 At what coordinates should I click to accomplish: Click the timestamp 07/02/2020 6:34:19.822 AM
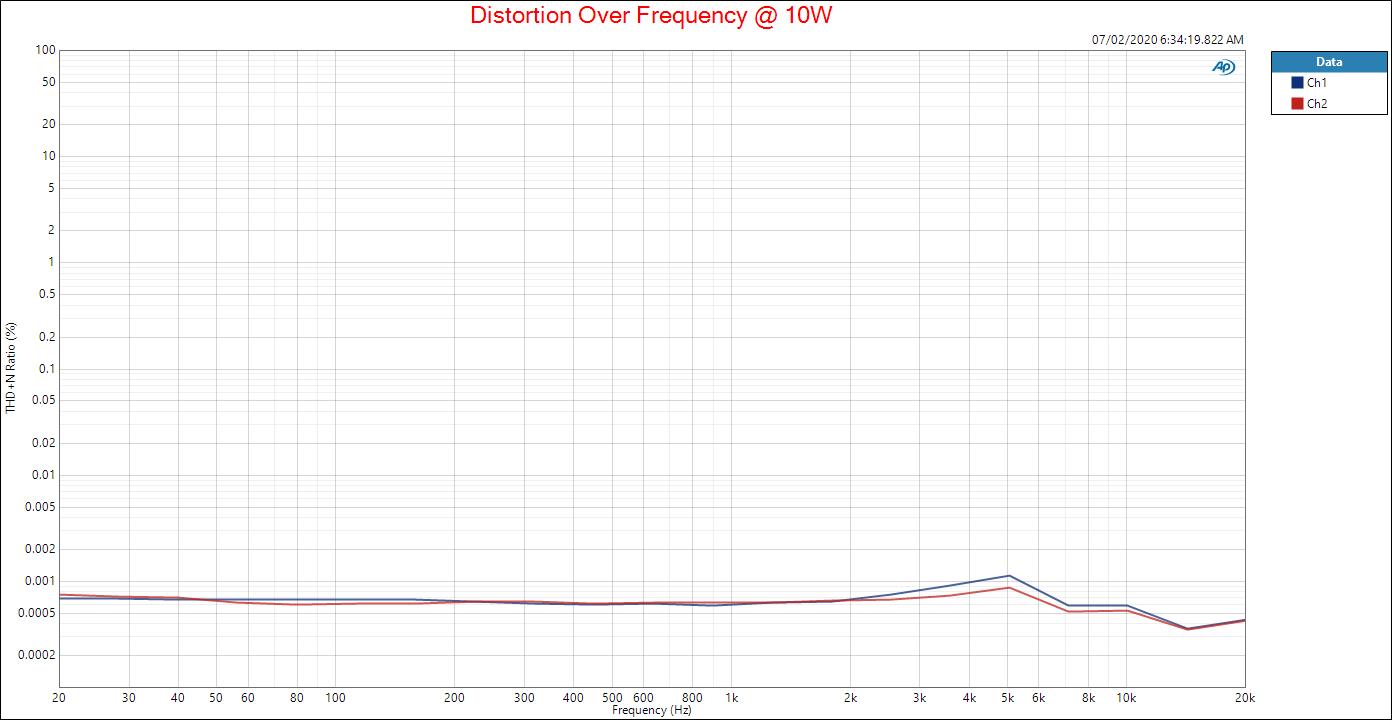(1168, 40)
